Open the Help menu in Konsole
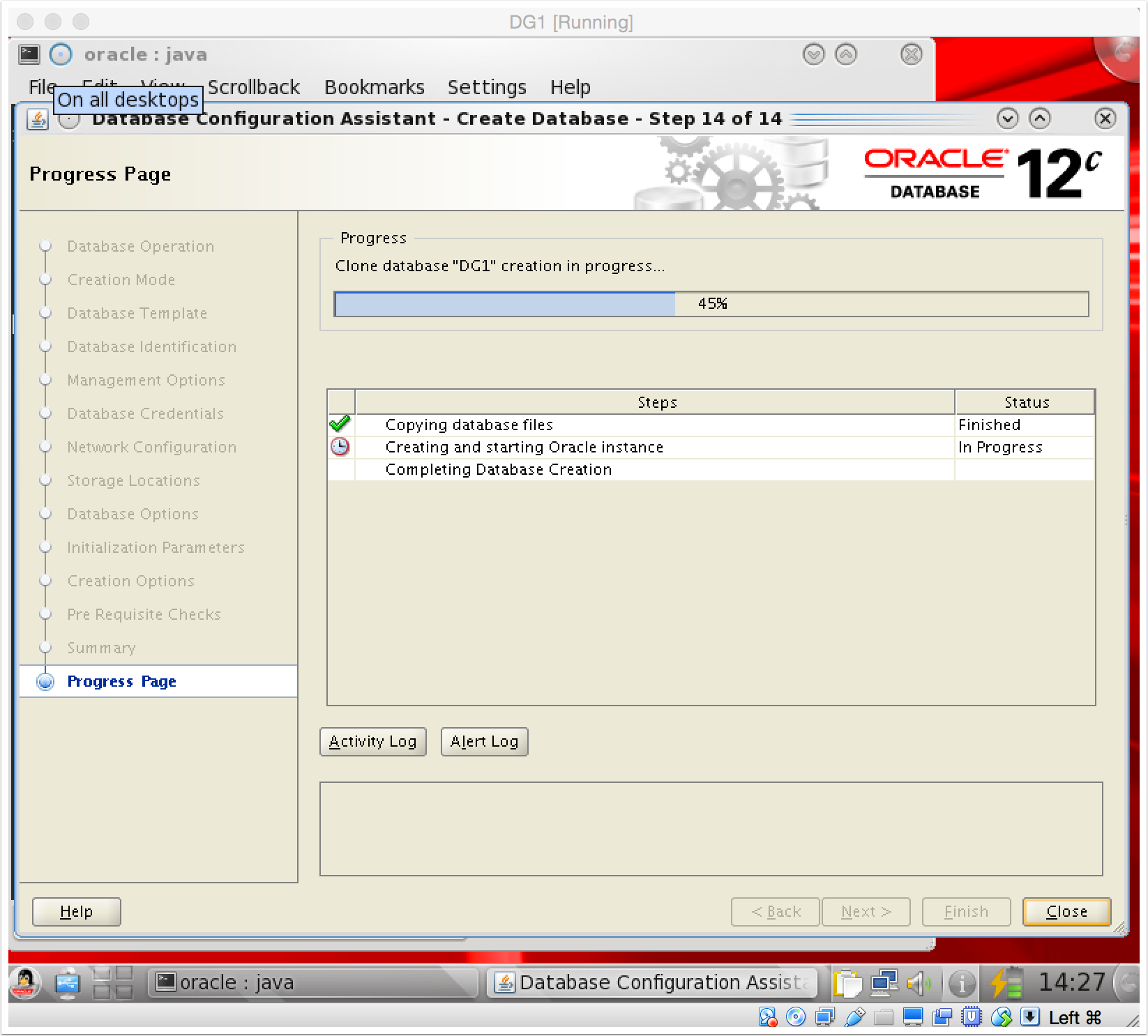Viewport: 1148px width, 1036px height. pyautogui.click(x=571, y=87)
